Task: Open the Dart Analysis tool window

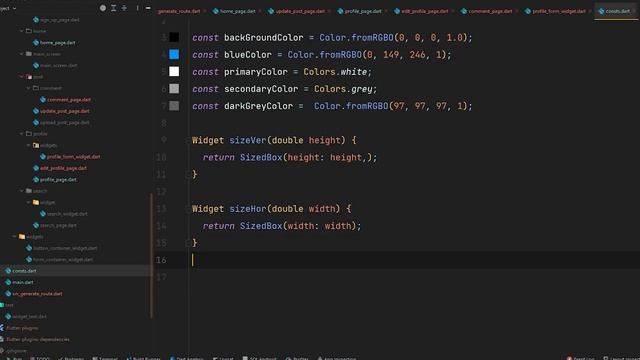Action: coord(187,358)
